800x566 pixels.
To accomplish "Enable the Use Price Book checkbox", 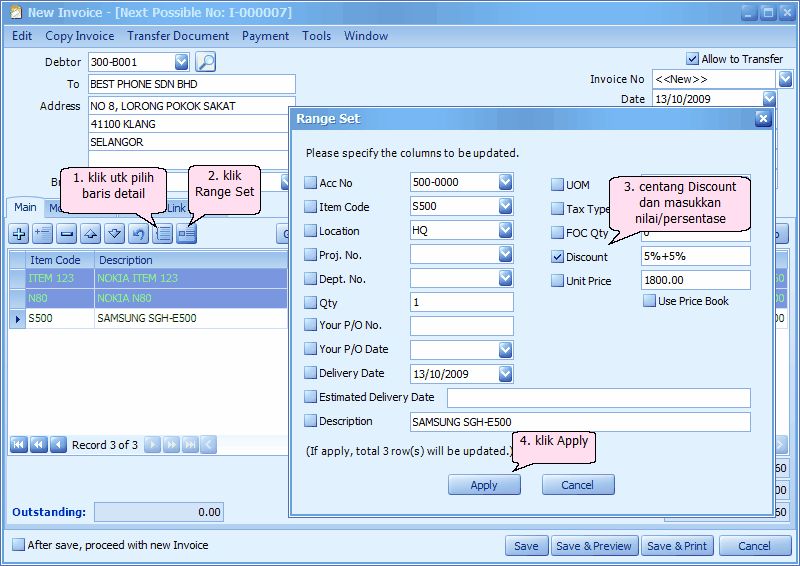I will [x=649, y=301].
